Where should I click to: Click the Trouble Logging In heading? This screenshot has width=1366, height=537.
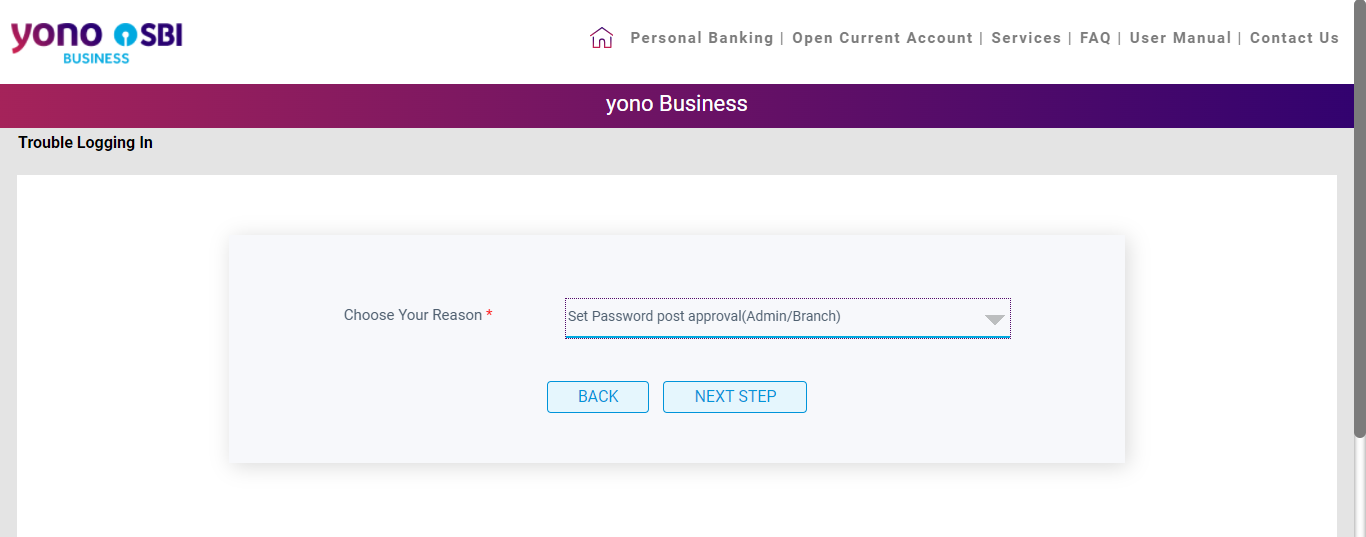85,143
